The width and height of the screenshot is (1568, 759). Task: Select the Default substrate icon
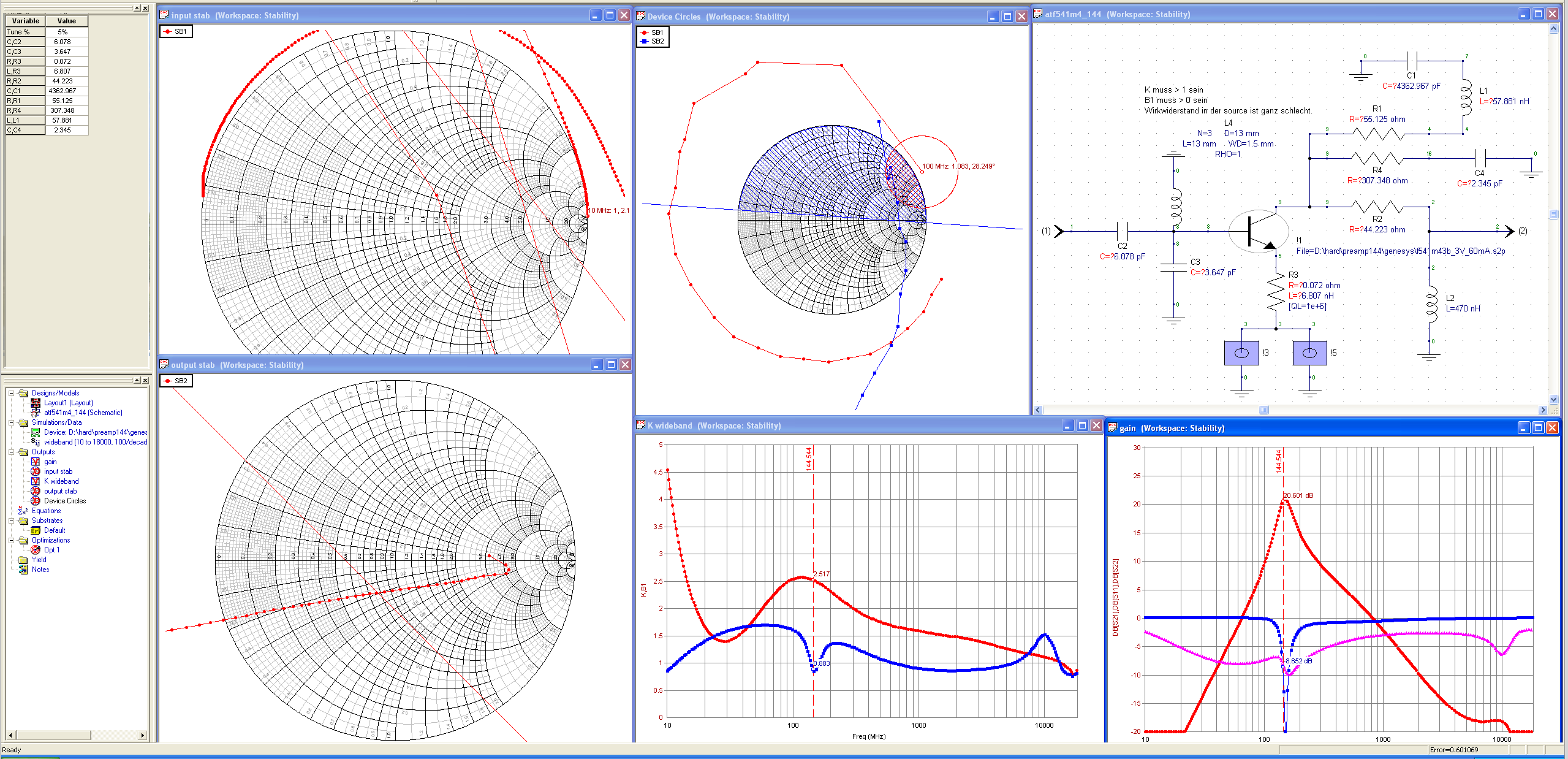pyautogui.click(x=36, y=530)
